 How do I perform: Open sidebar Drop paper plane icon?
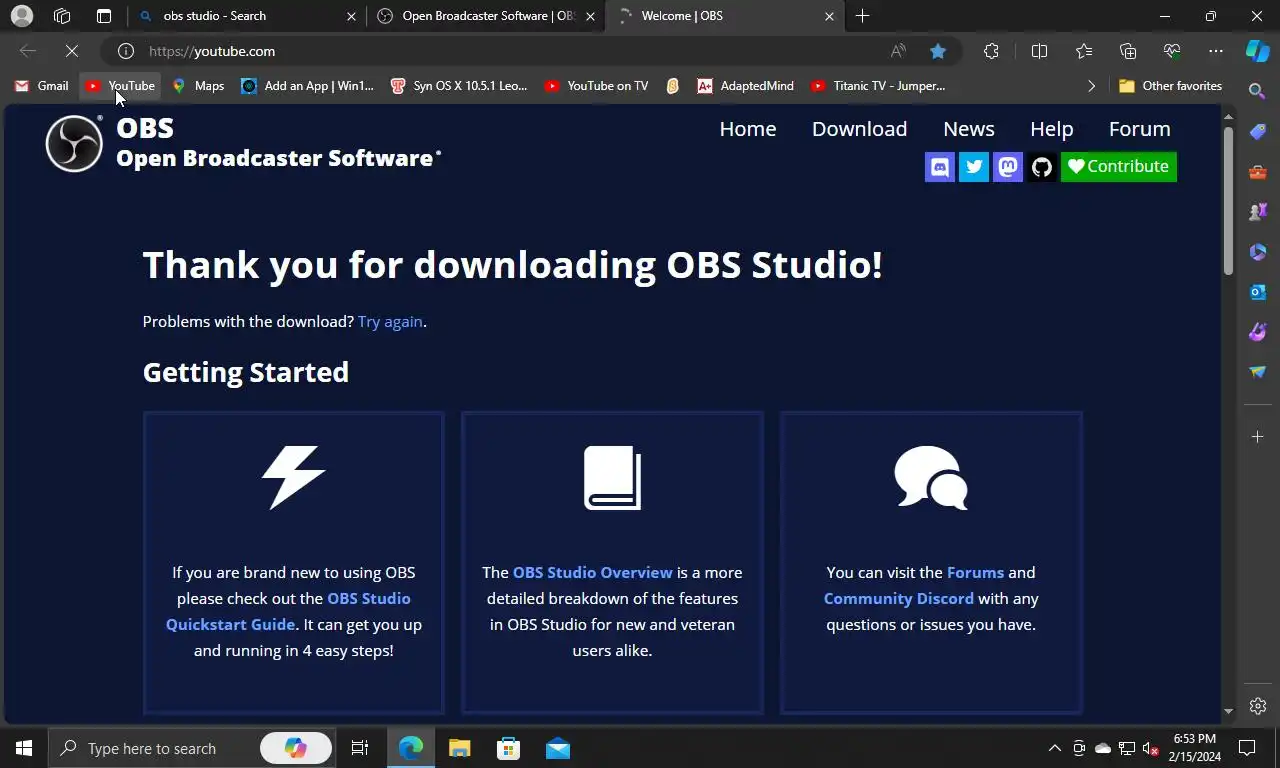point(1258,372)
